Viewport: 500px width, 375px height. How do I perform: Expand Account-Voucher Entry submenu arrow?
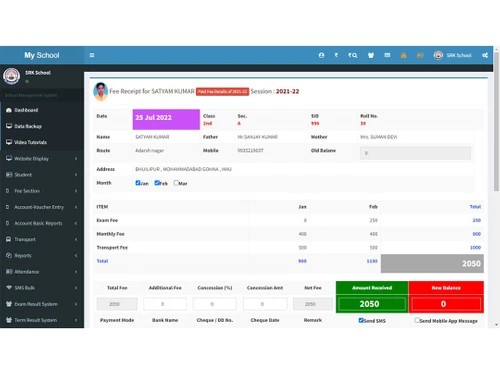point(76,207)
